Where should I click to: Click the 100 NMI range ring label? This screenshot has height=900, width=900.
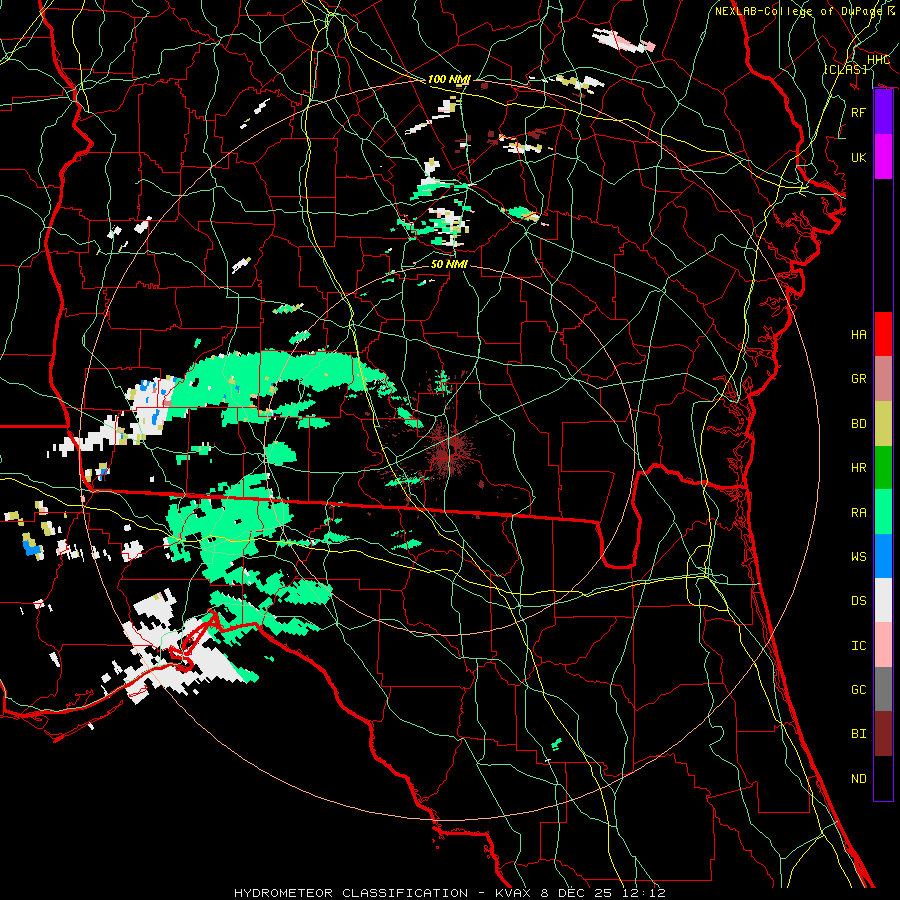tap(449, 79)
